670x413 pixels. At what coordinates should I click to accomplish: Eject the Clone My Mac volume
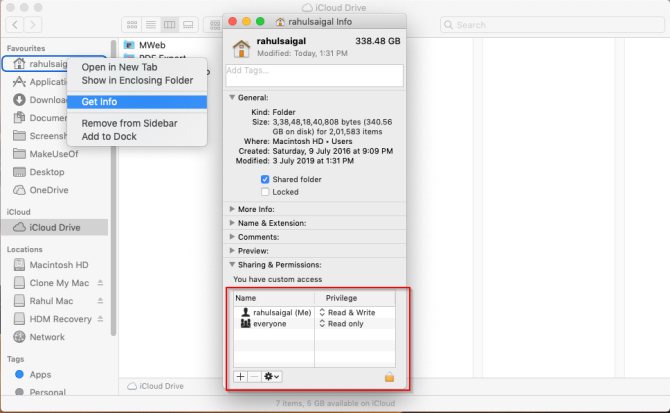click(x=99, y=283)
